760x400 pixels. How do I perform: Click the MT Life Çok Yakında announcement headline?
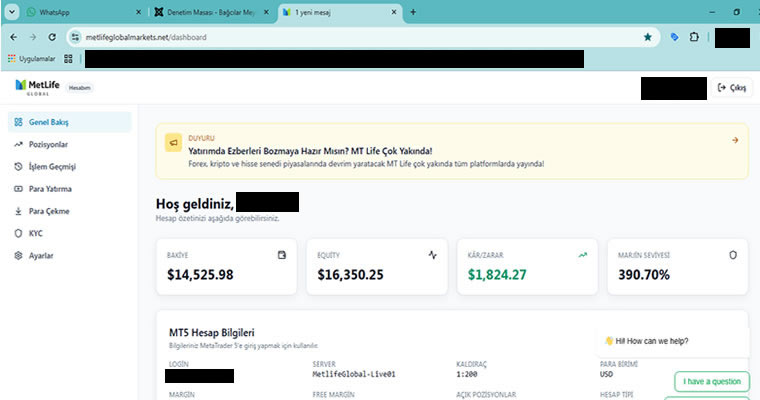[310, 151]
